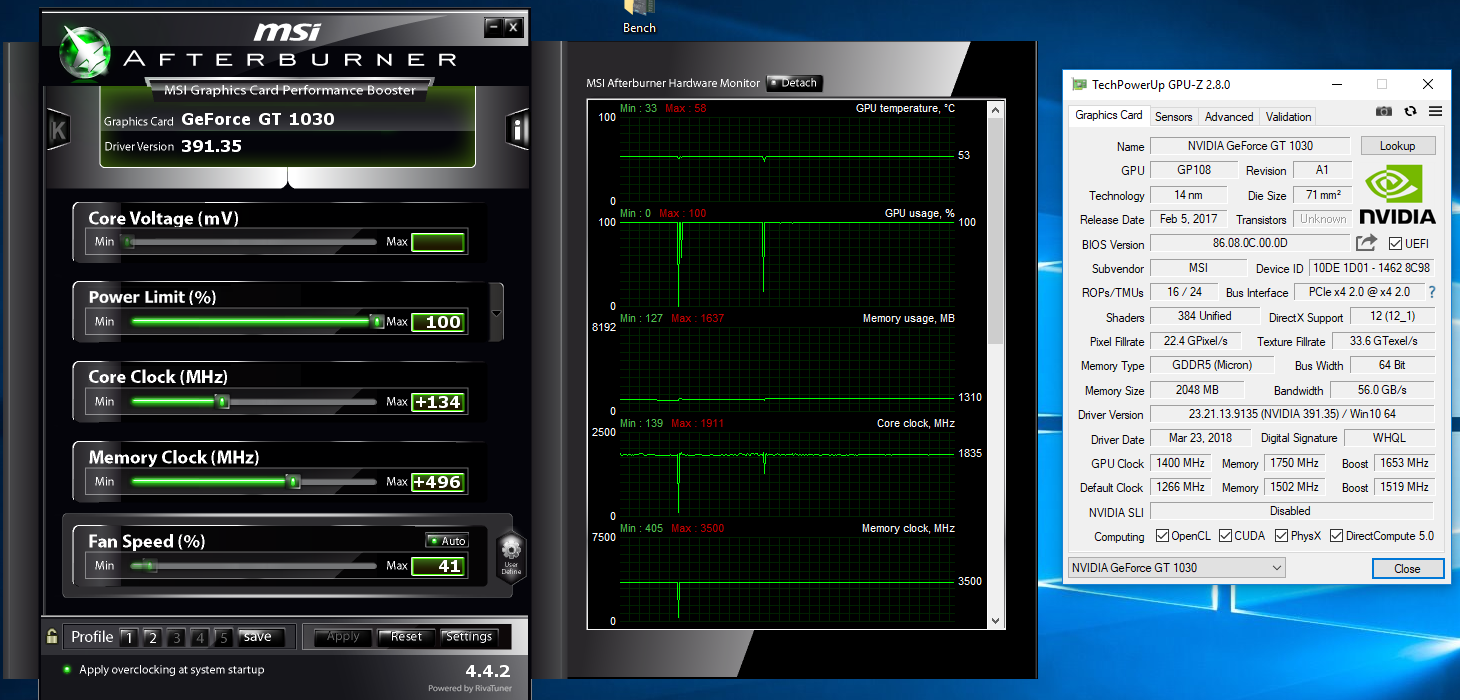Click the Hardware Monitor scrollbar up arrow
Screen dimensions: 1460x700
pyautogui.click(x=995, y=108)
